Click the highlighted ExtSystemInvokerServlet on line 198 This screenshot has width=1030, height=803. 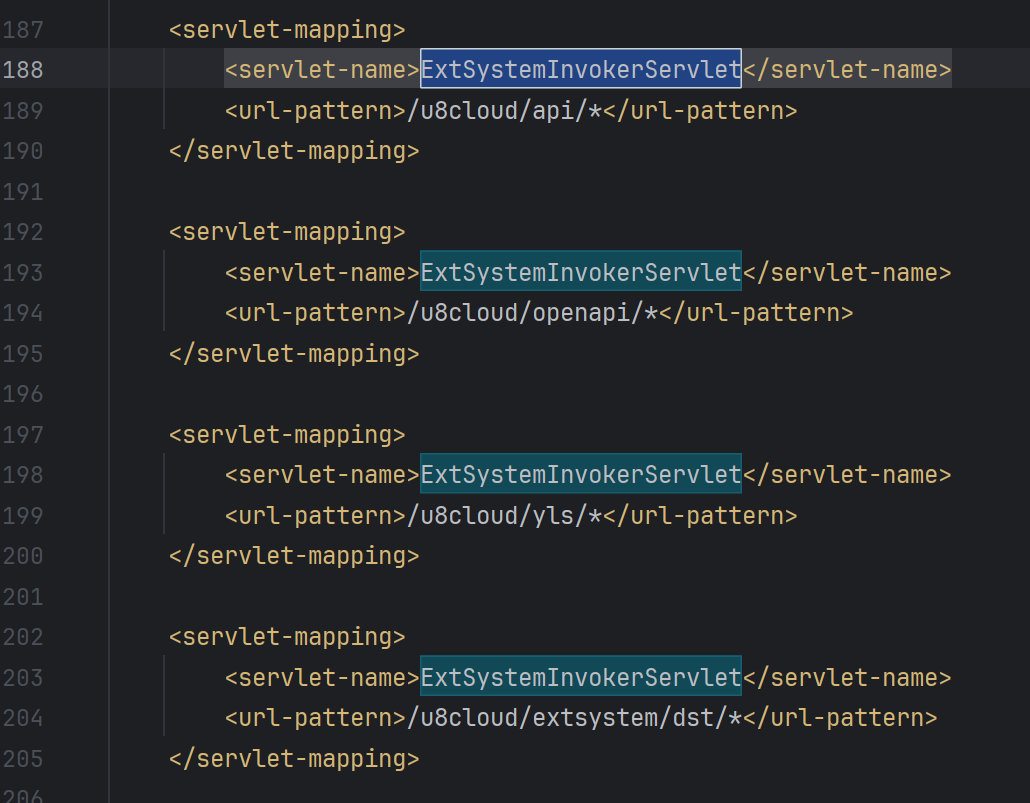(580, 475)
